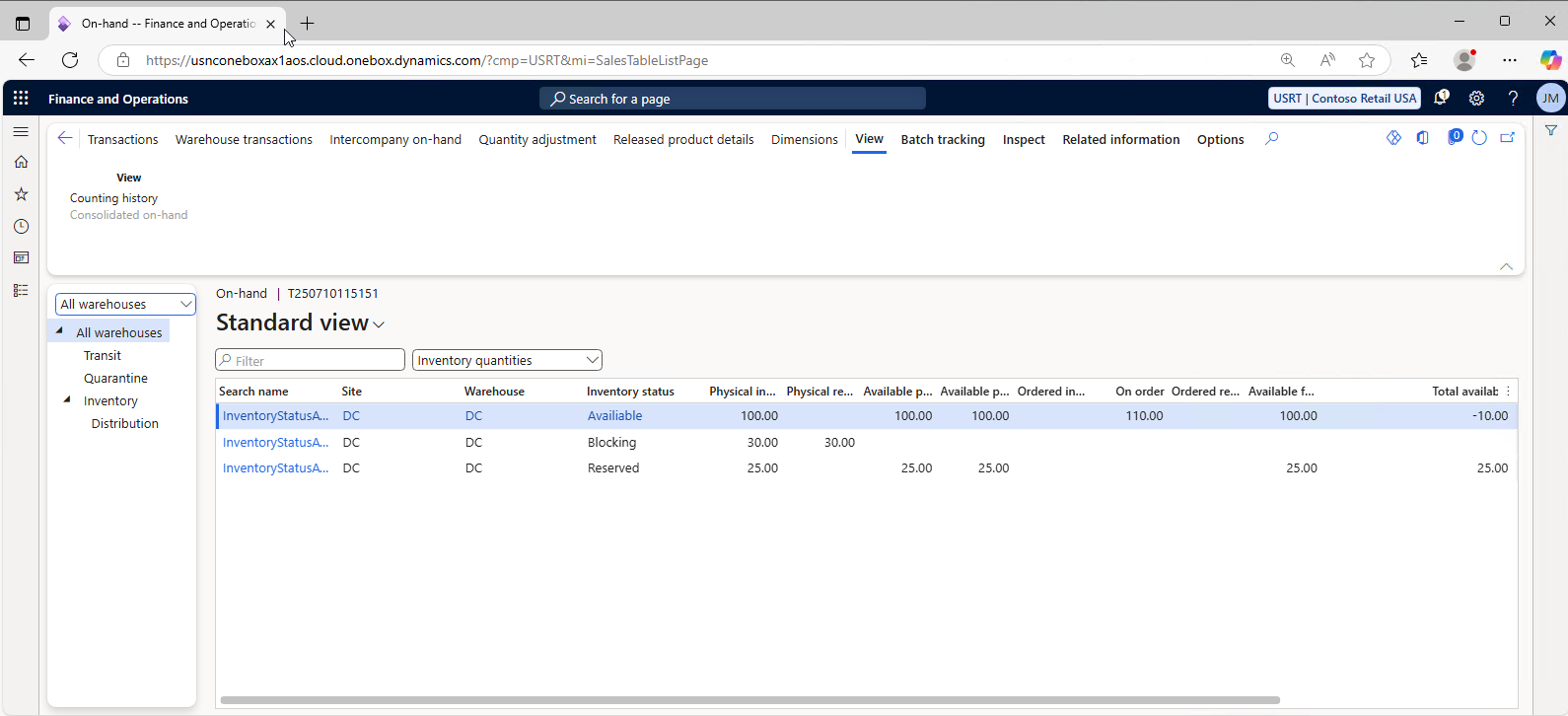The image size is (1568, 716).
Task: Open Recent clock icon in sidebar
Action: (21, 227)
